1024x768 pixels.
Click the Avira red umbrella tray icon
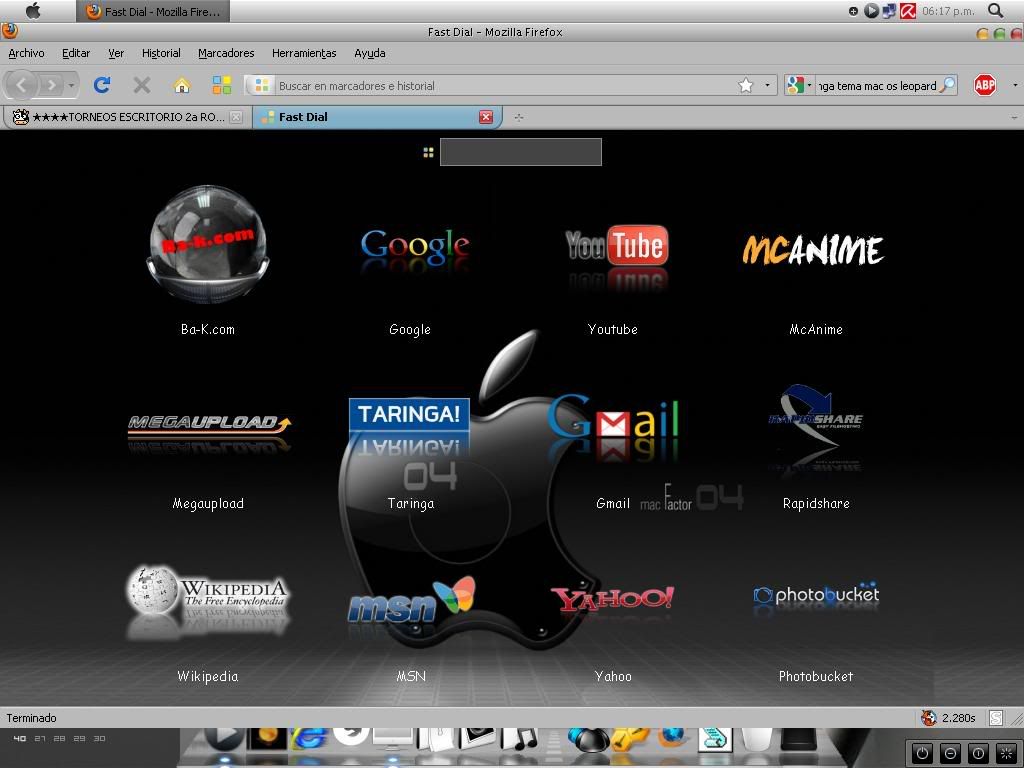(908, 10)
